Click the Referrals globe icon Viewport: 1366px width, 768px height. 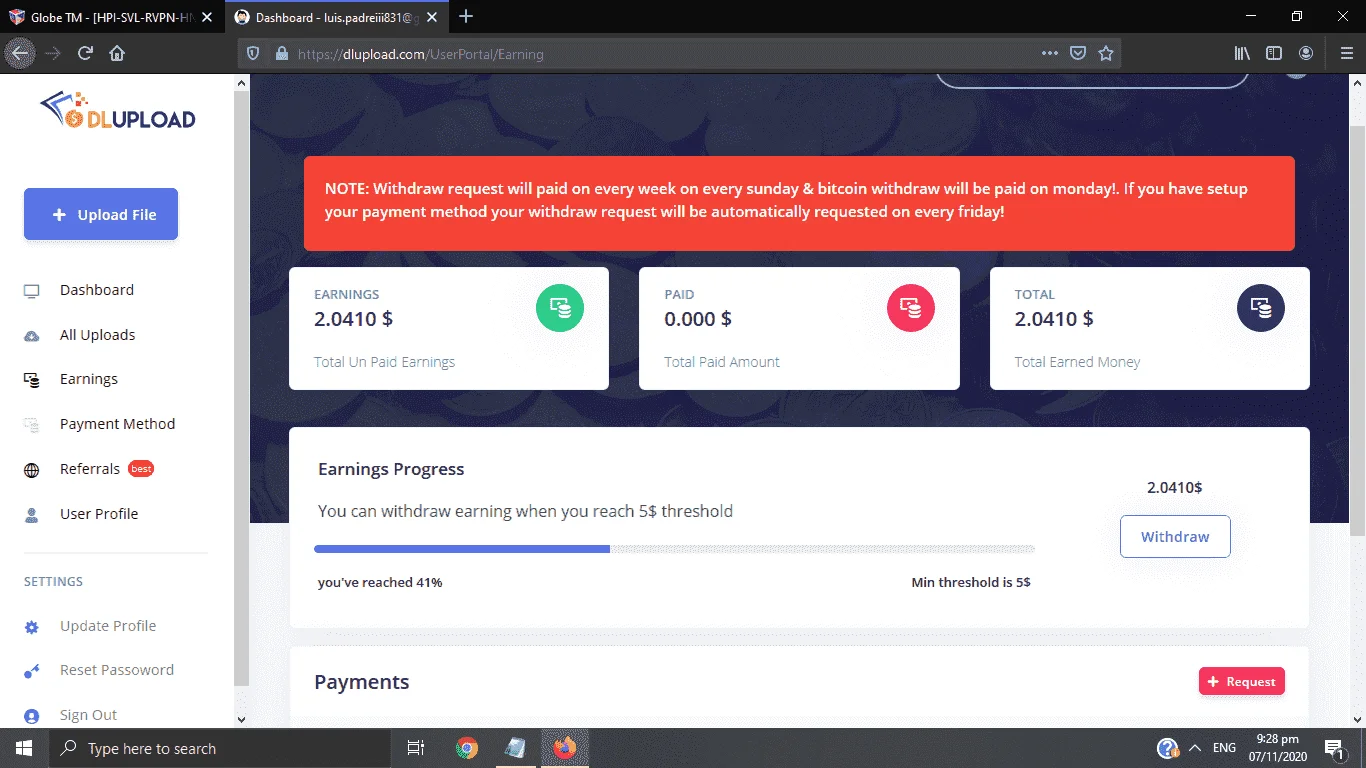tap(32, 470)
